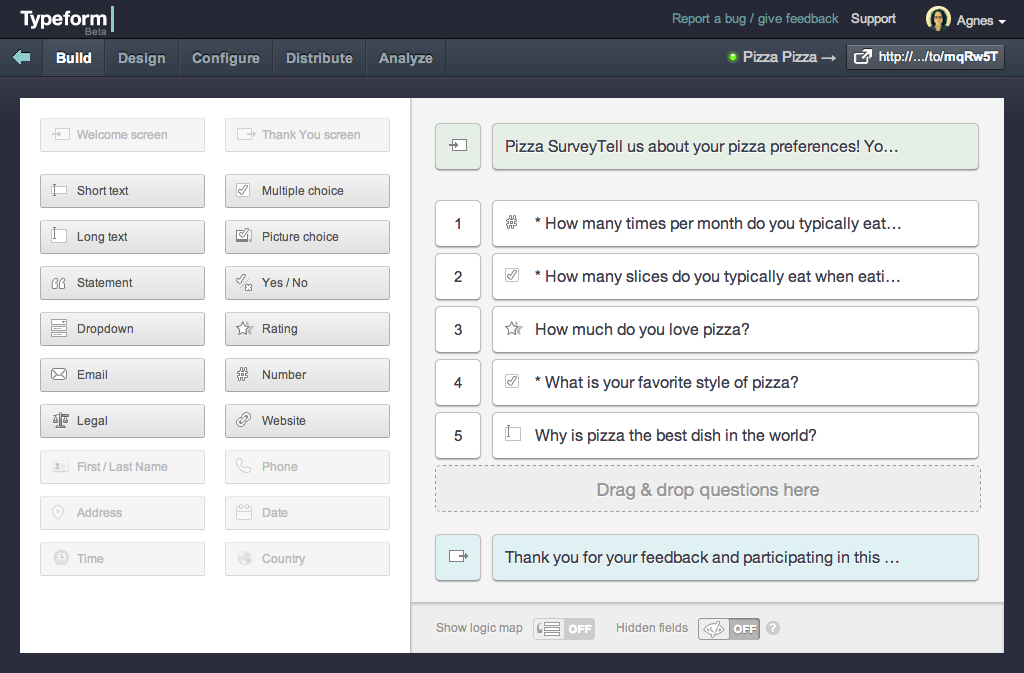Open the form URL button
This screenshot has height=673, width=1024.
pos(925,57)
